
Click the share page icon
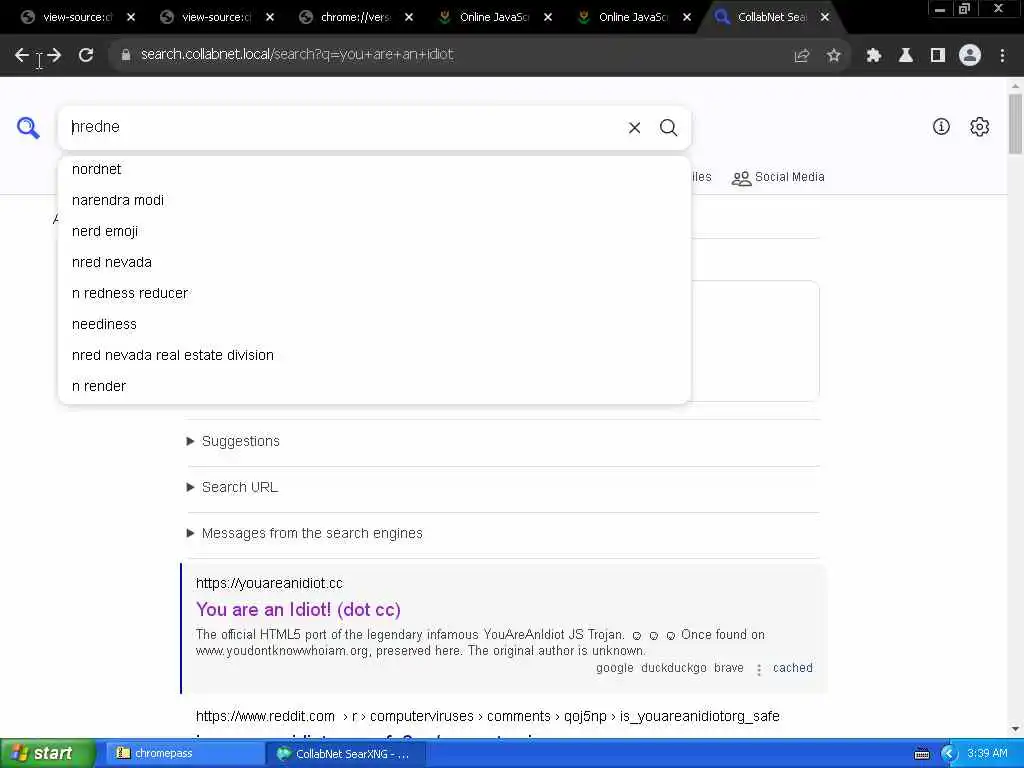point(801,56)
